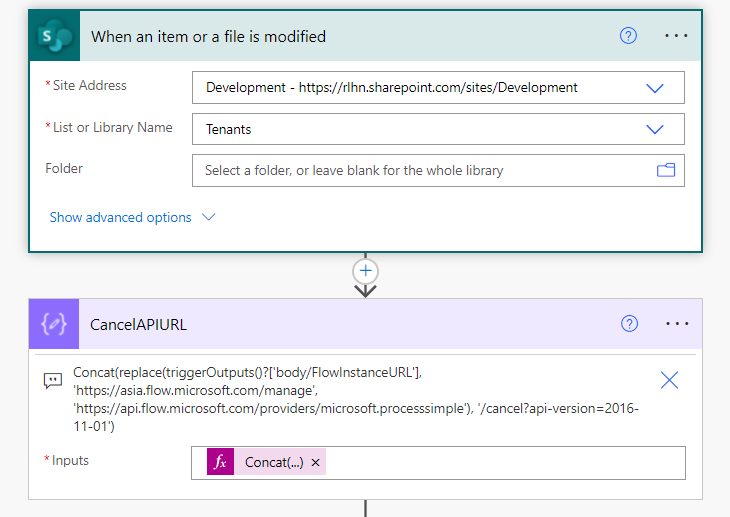Viewport: 730px width, 517px height.
Task: Click the empty area of the Inputs field
Action: (x=500, y=462)
